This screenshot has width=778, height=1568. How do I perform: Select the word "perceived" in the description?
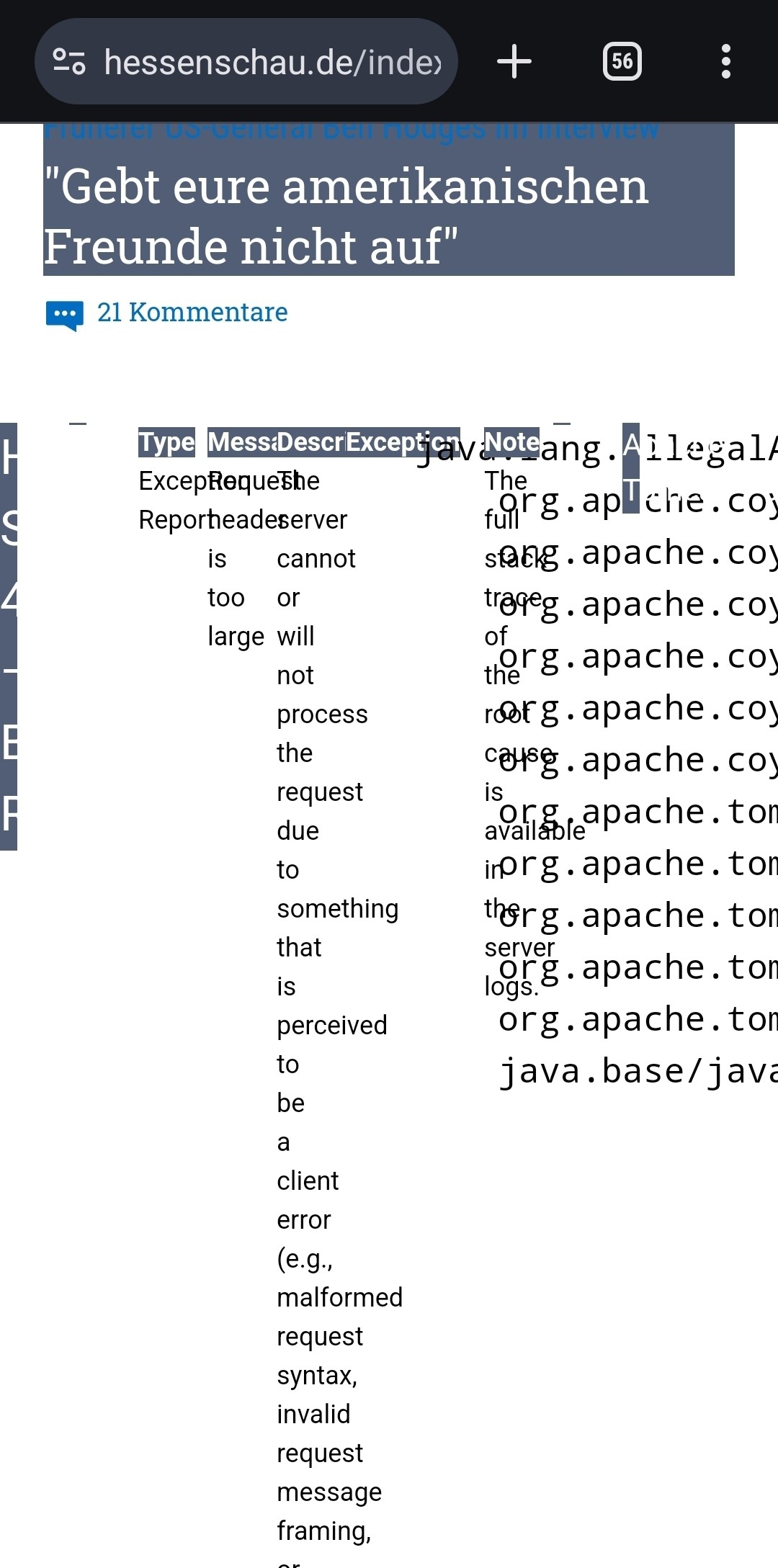click(332, 1026)
